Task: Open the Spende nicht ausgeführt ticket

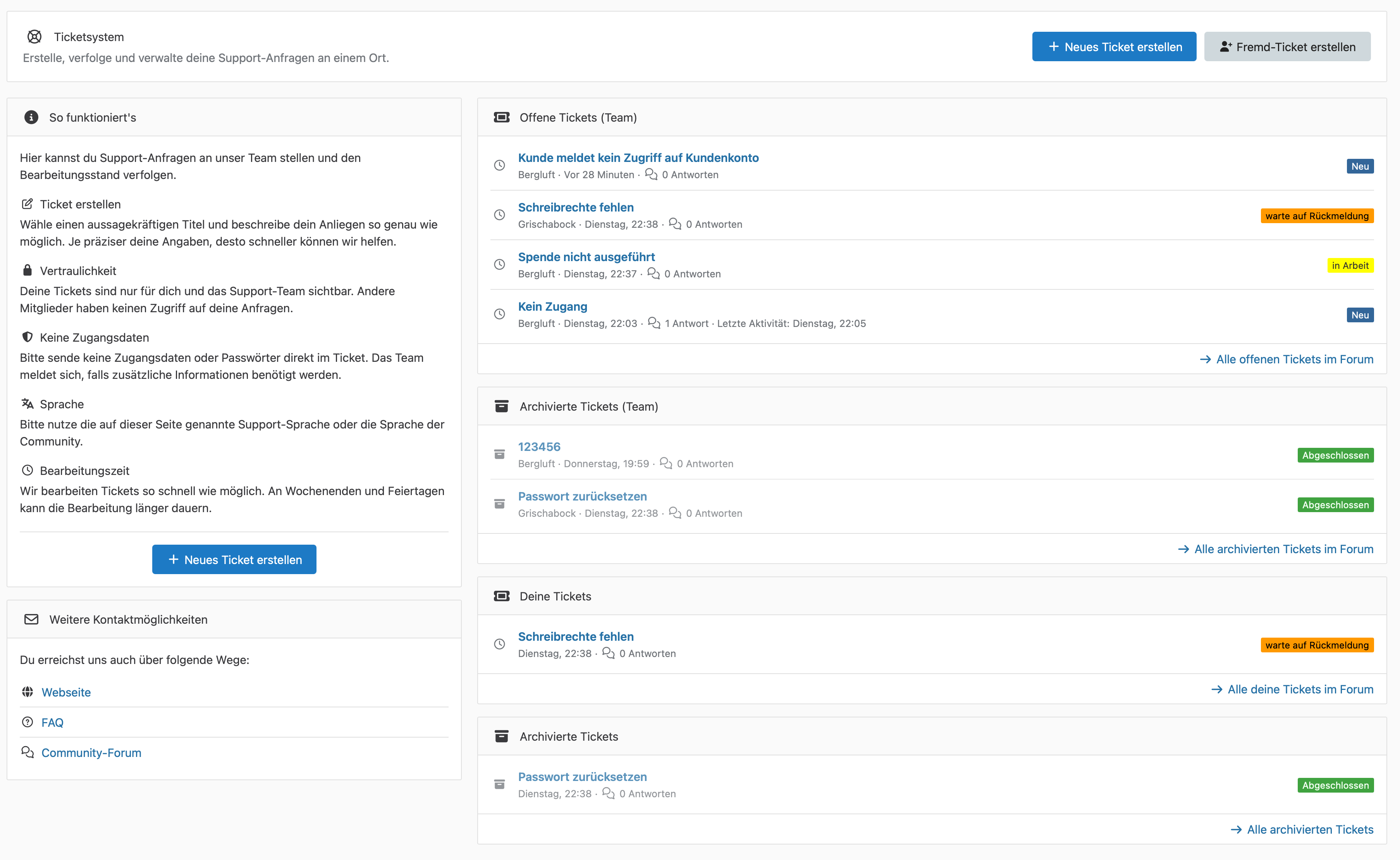Action: coord(586,256)
